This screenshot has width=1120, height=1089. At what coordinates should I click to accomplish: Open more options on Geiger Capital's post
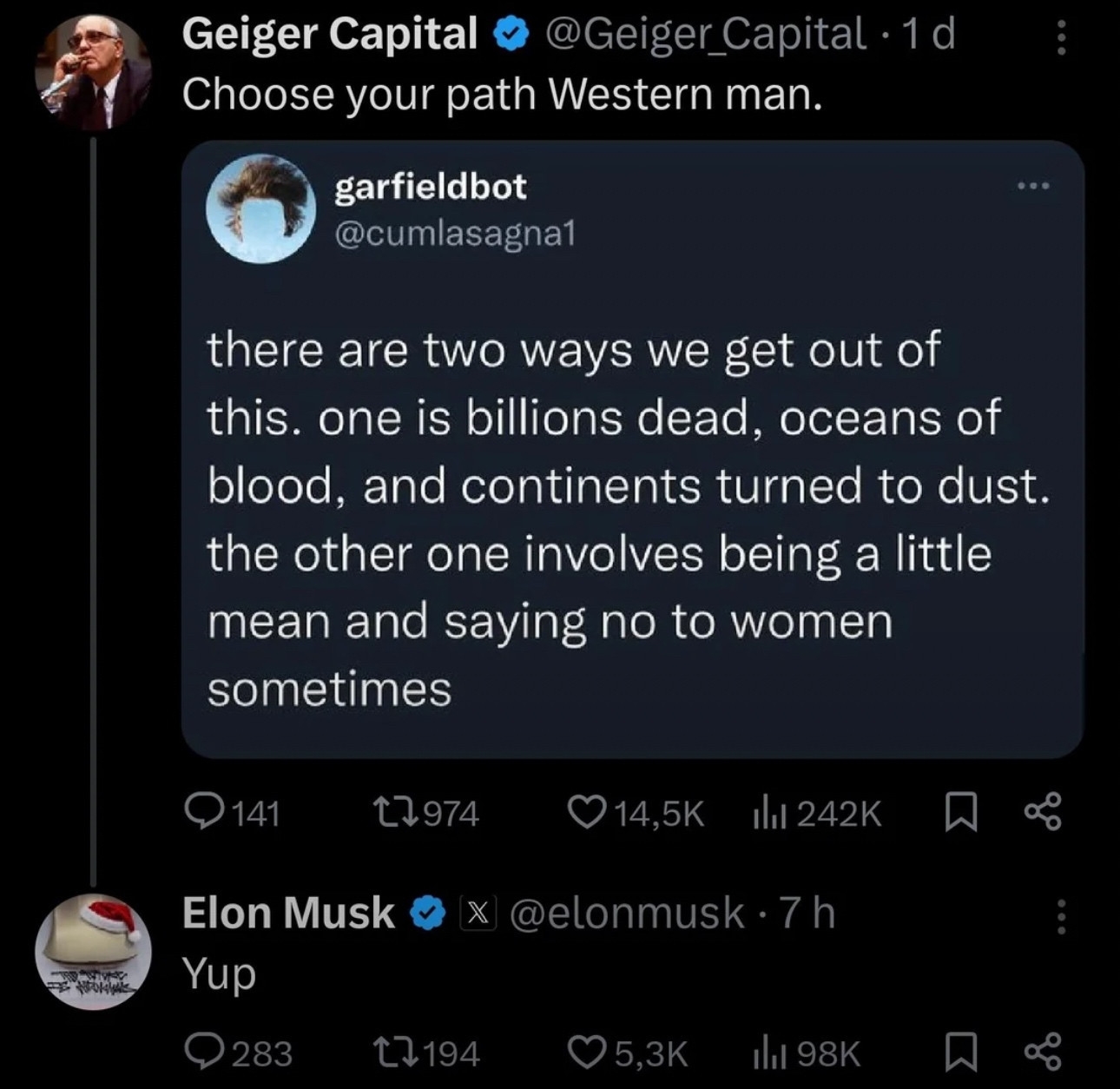click(1059, 38)
